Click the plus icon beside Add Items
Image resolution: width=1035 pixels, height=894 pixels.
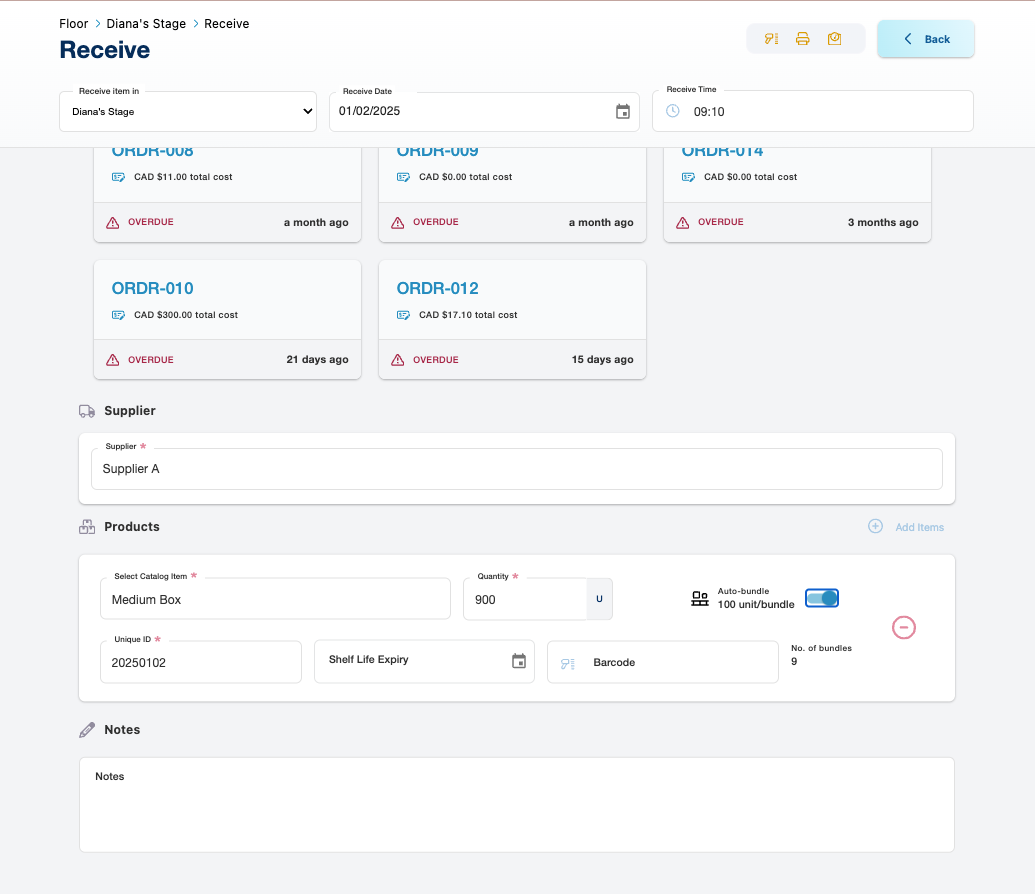point(875,526)
